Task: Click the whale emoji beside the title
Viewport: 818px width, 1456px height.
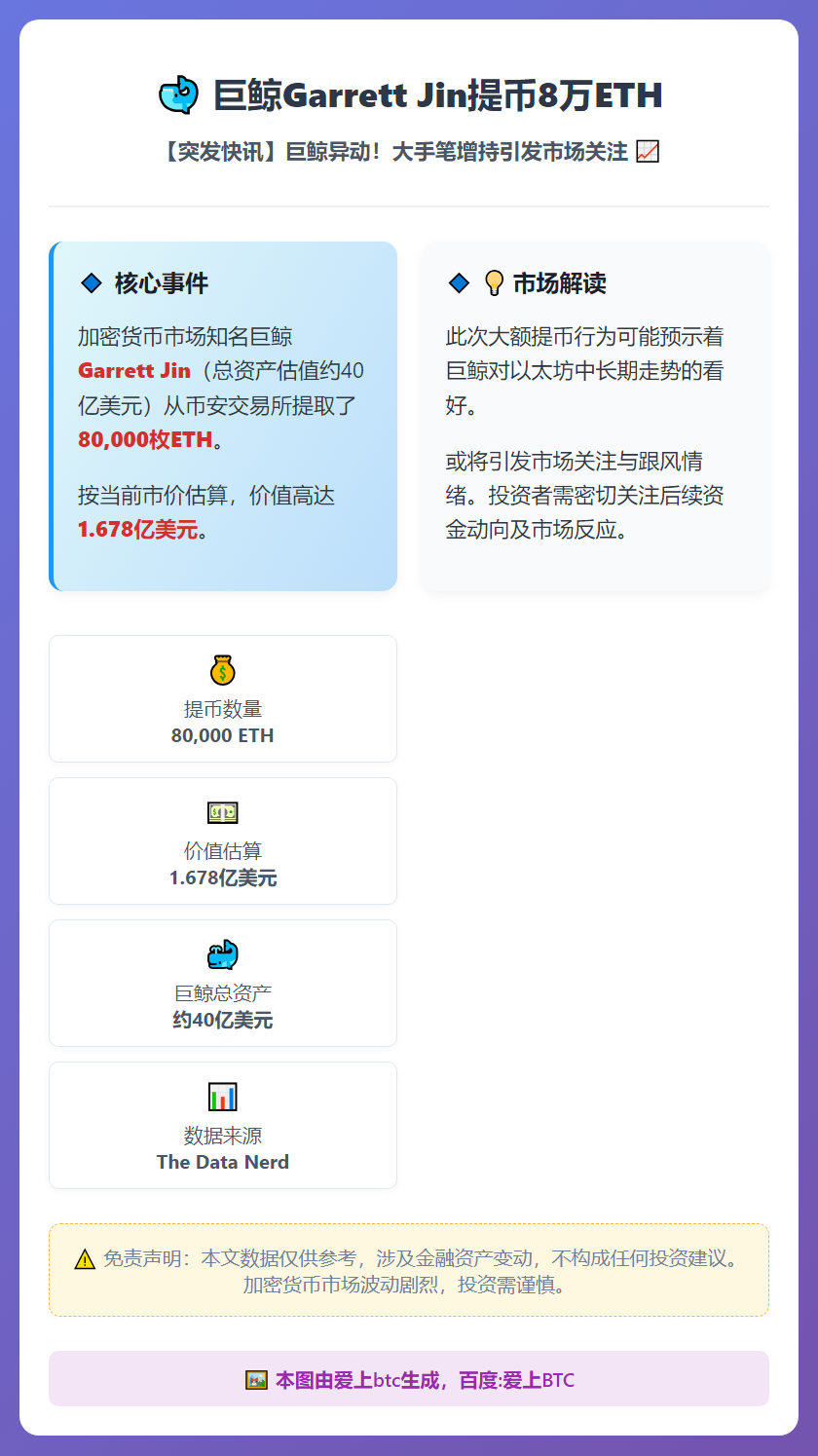Action: (x=178, y=95)
